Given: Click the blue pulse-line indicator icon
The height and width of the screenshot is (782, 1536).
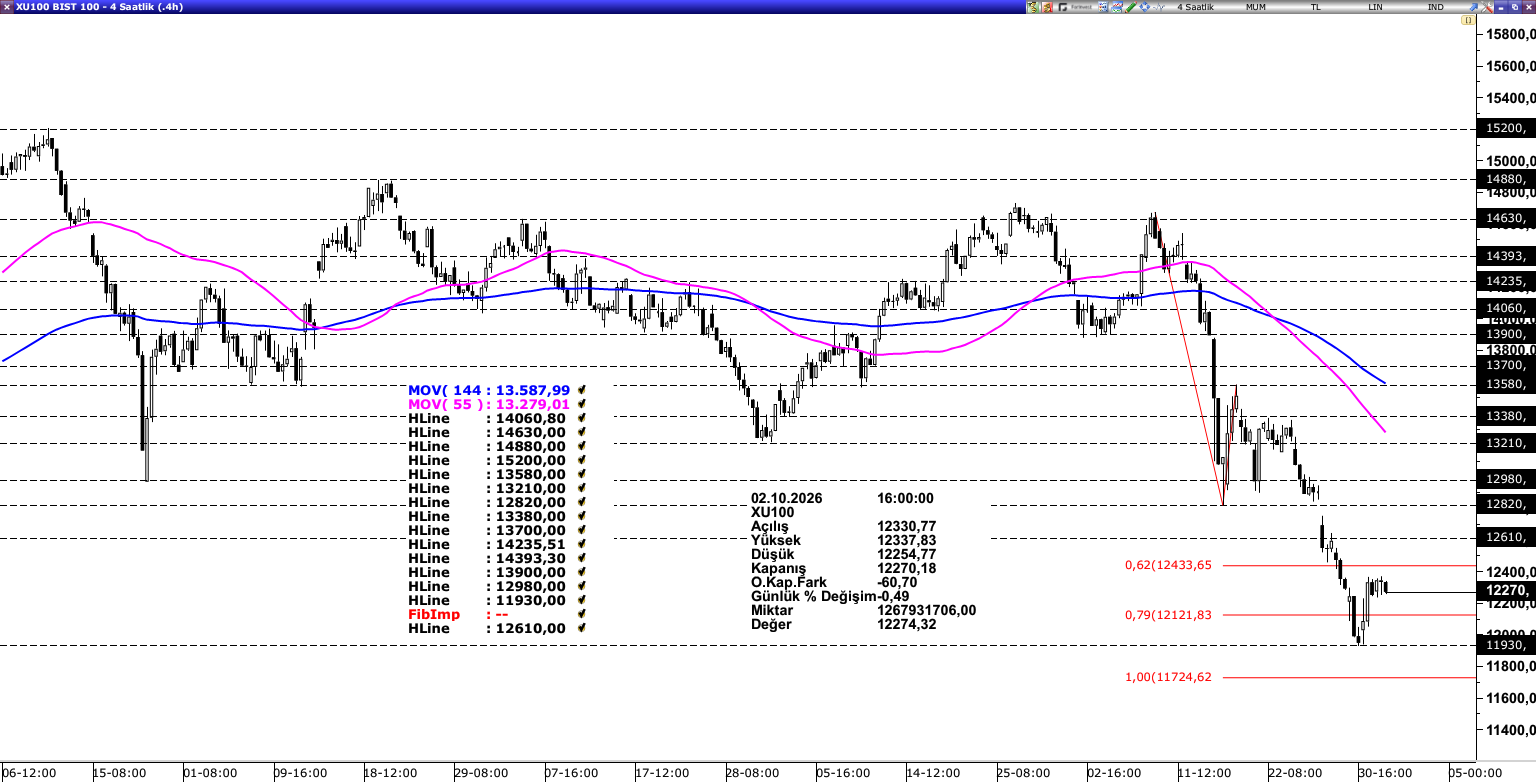Looking at the screenshot, I should (x=1159, y=7).
